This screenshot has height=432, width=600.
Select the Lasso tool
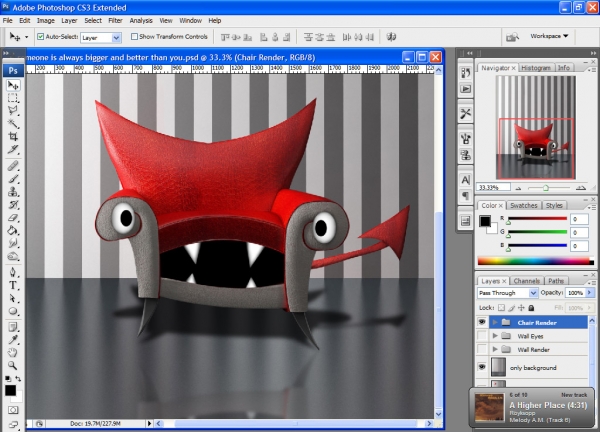[13, 111]
